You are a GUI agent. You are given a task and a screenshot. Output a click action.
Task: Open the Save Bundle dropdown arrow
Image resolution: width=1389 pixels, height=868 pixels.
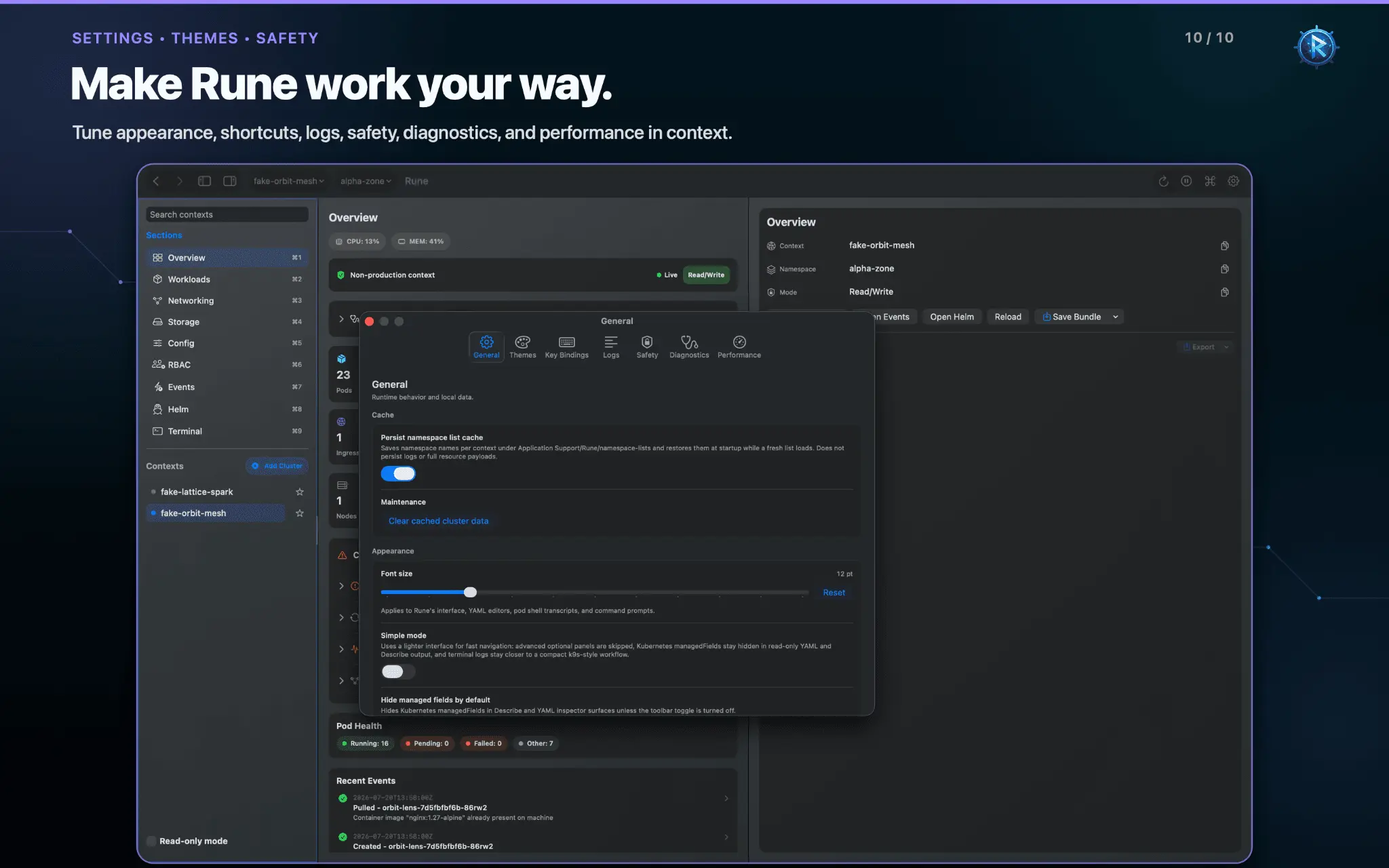point(1115,317)
